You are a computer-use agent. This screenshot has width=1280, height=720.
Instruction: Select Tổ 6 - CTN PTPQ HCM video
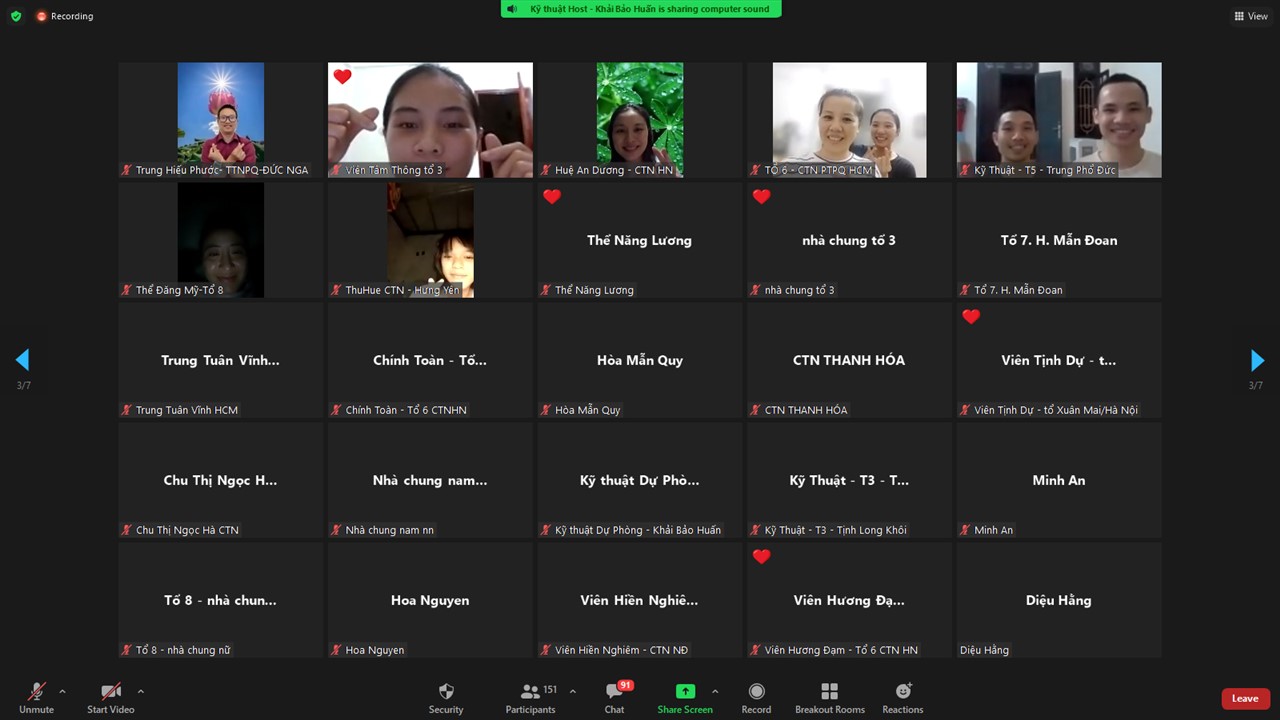[849, 120]
